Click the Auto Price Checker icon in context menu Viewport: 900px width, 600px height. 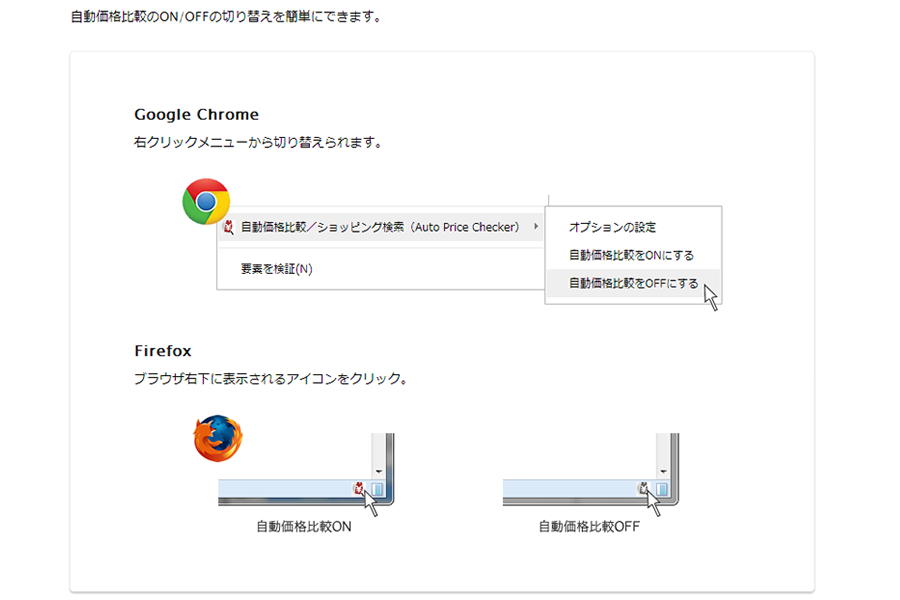[x=228, y=227]
